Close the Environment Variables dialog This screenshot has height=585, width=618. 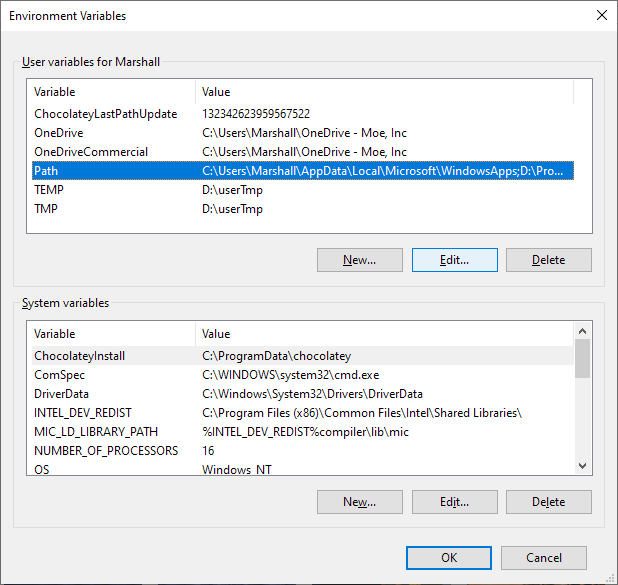point(601,16)
